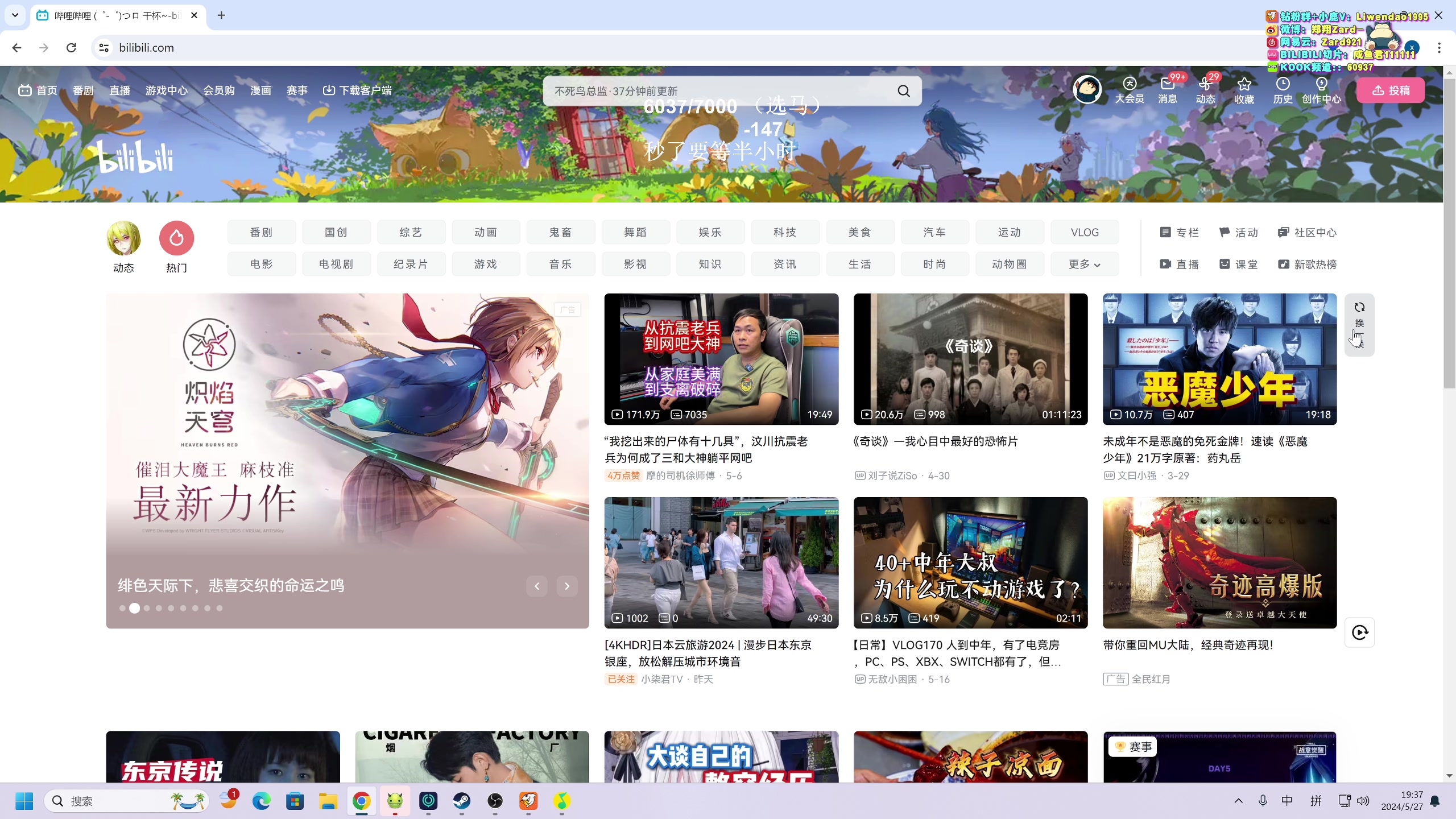Image resolution: width=1456 pixels, height=819 pixels.
Task: Select the 鬼畜 category button
Action: pos(560,232)
